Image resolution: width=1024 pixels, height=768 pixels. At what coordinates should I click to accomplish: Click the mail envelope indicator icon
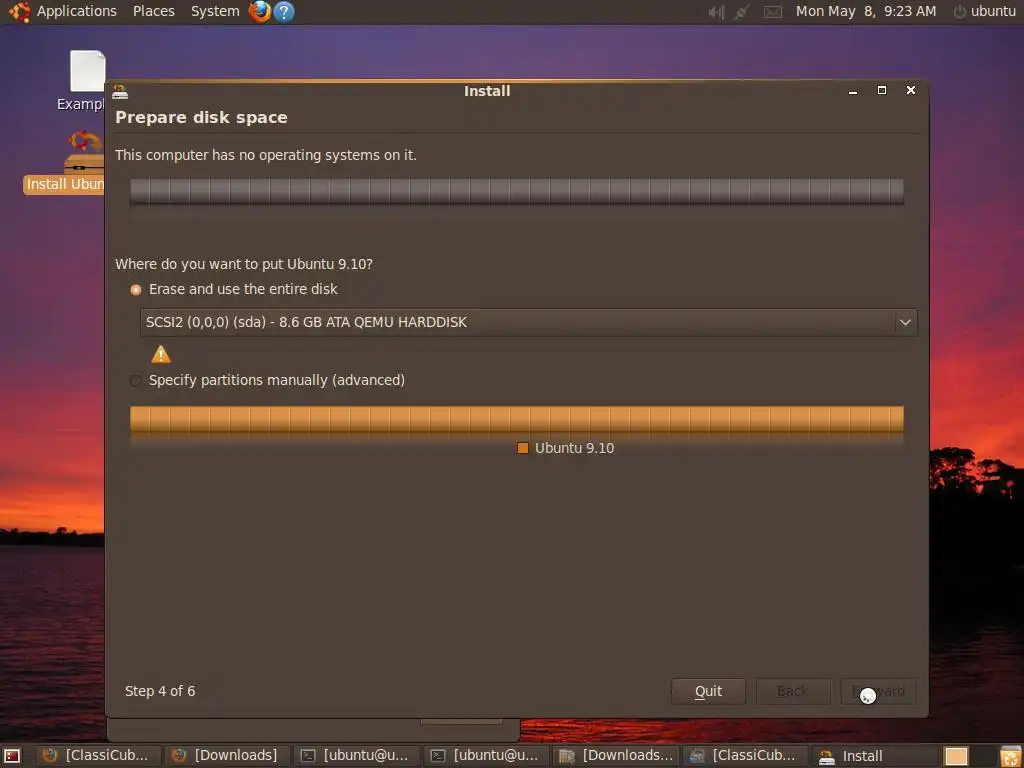(x=773, y=12)
